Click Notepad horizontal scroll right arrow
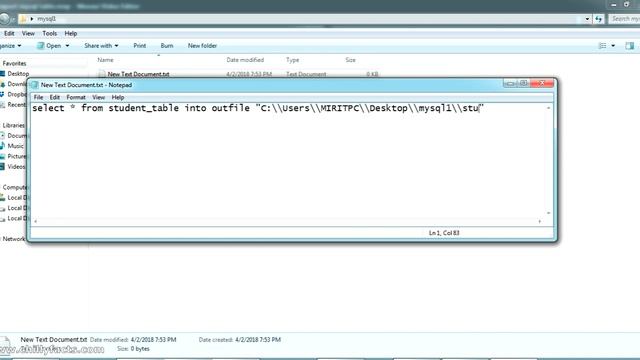The height and width of the screenshot is (360, 640). coord(540,221)
